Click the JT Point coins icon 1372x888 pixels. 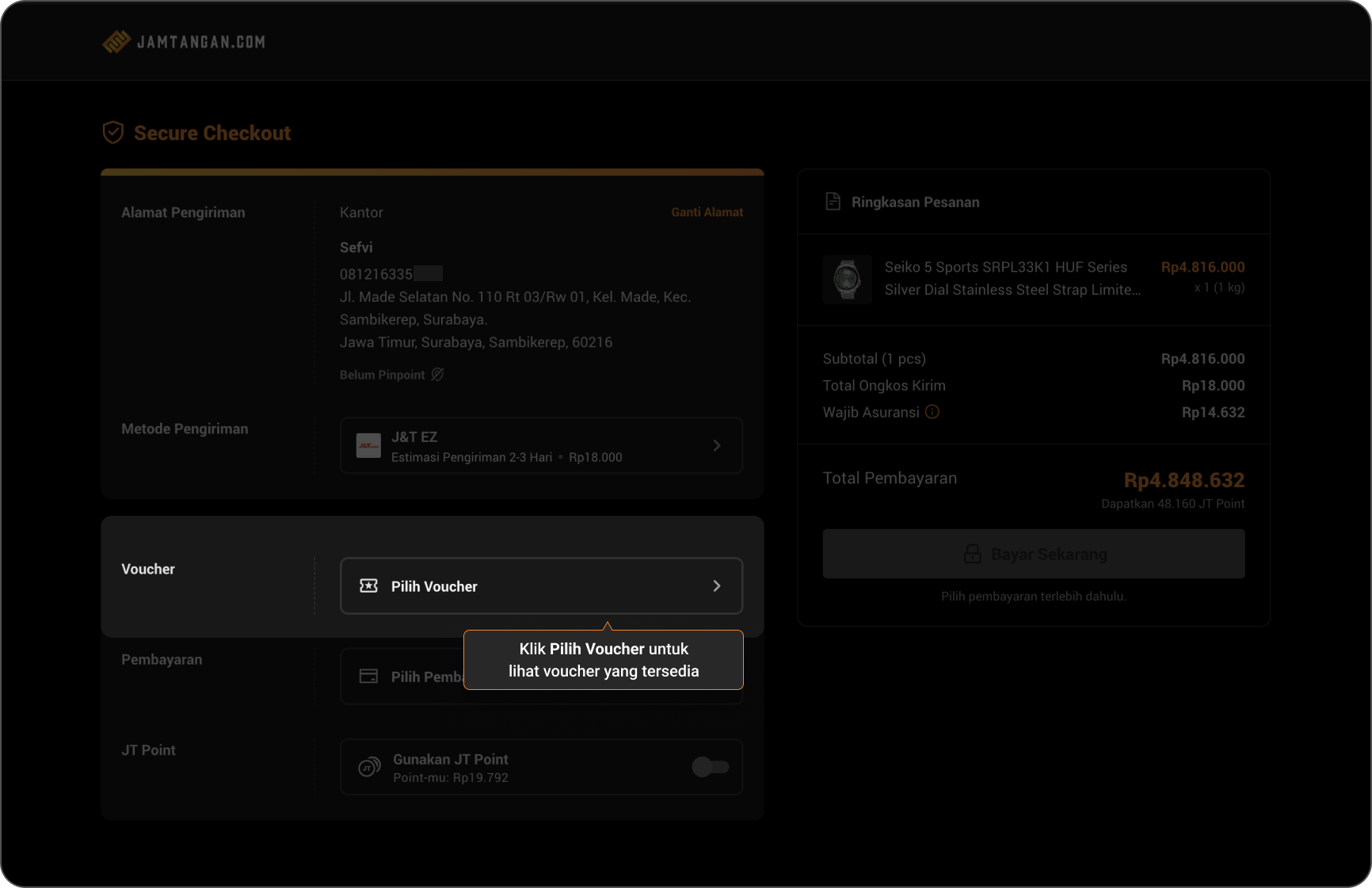coord(369,768)
